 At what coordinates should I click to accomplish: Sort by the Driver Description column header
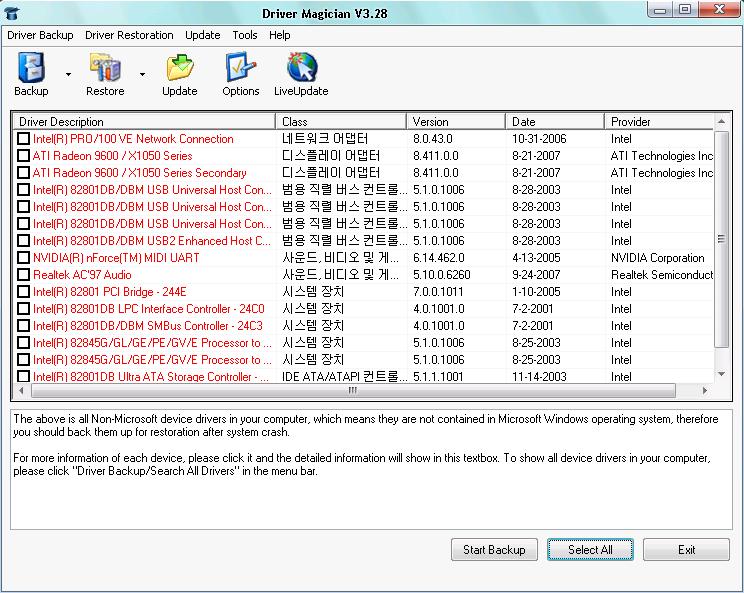click(x=144, y=121)
